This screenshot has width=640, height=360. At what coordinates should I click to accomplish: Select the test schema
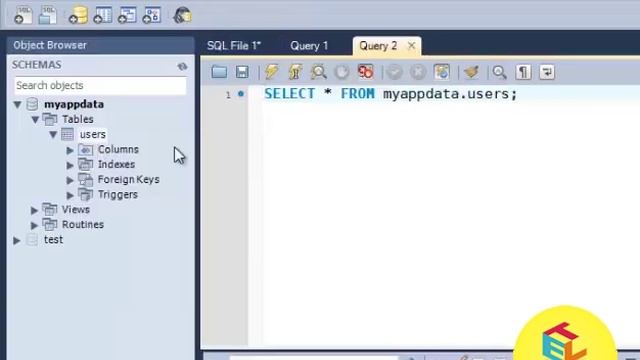click(53, 240)
